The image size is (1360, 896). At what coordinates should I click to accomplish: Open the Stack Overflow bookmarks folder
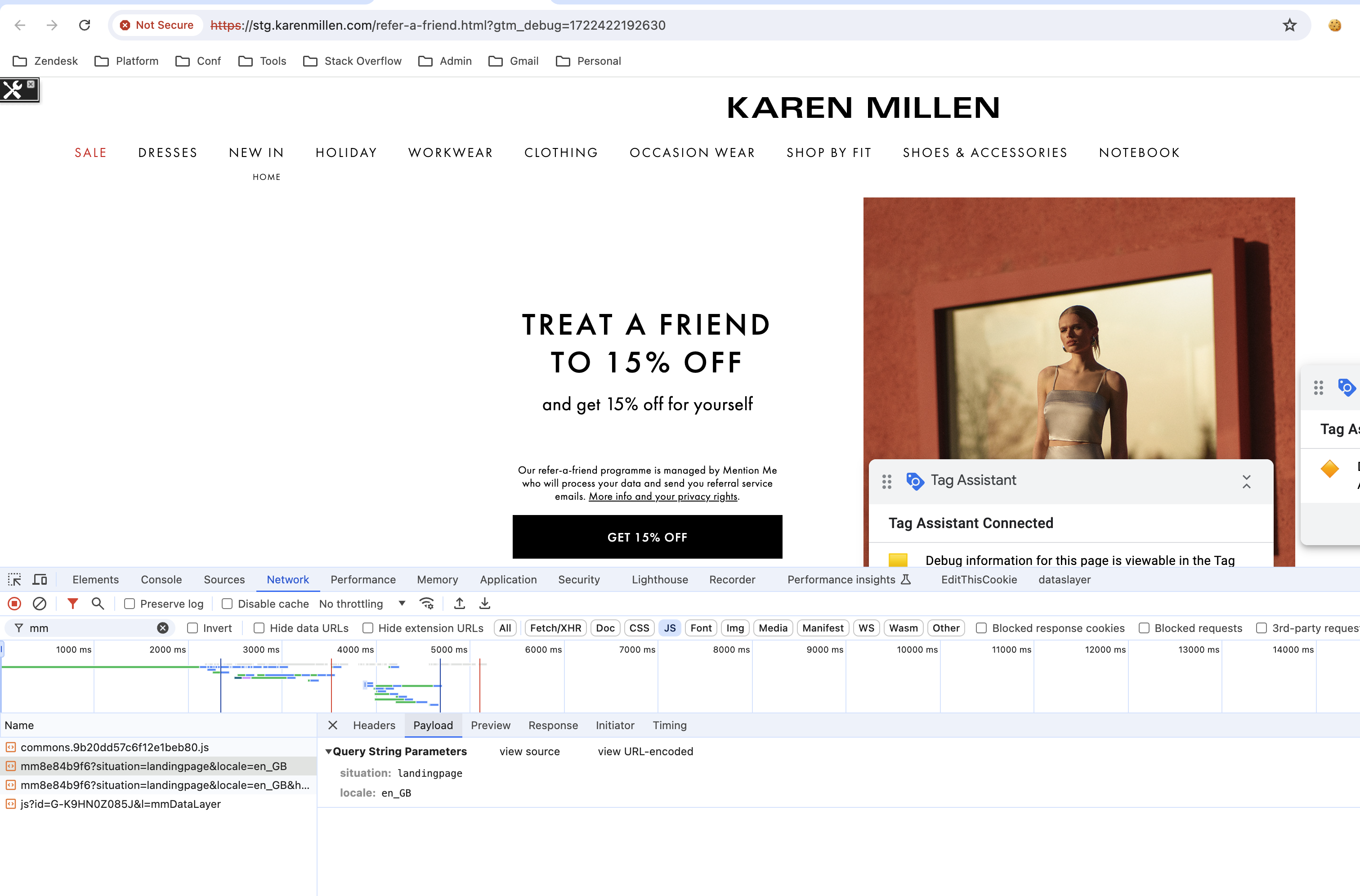coord(352,61)
